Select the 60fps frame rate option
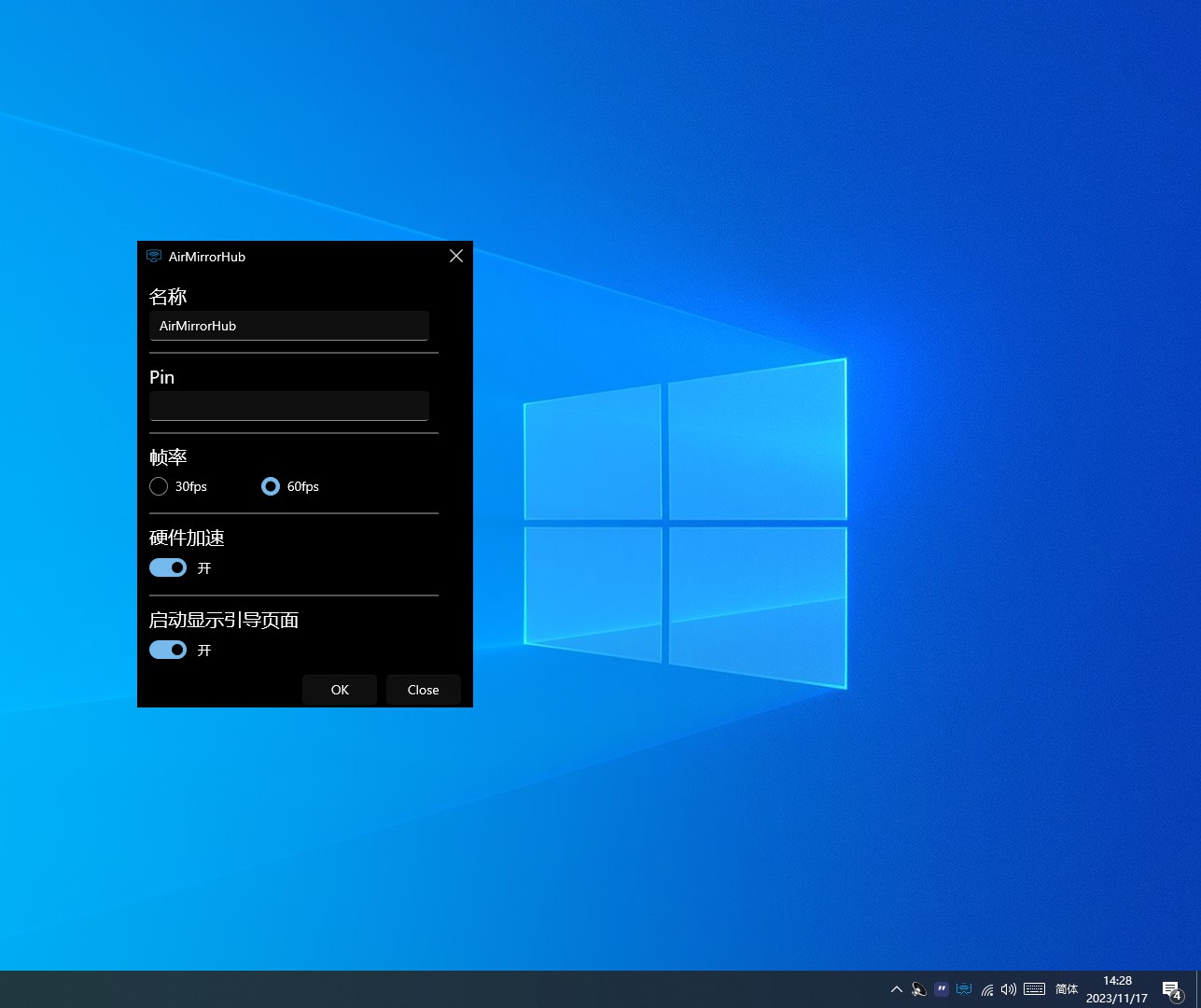This screenshot has width=1201, height=1008. (271, 486)
